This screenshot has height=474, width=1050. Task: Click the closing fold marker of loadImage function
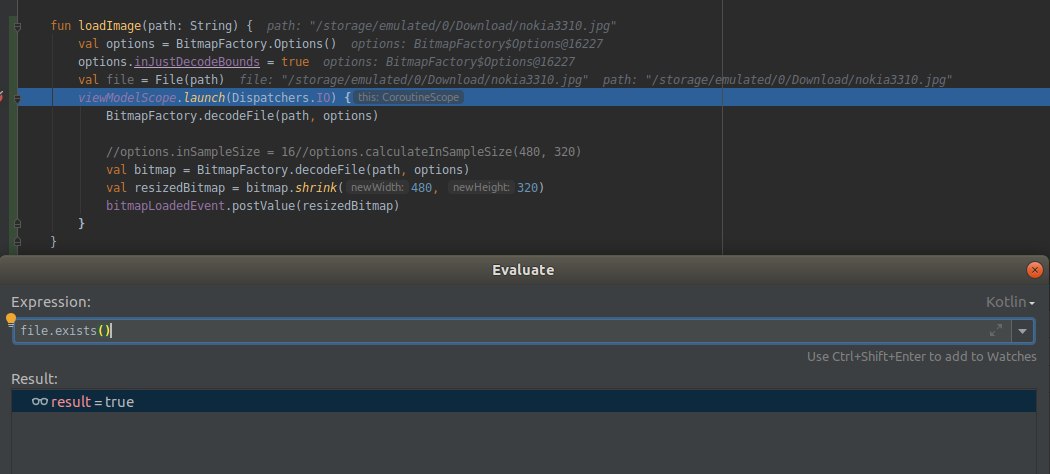17,241
